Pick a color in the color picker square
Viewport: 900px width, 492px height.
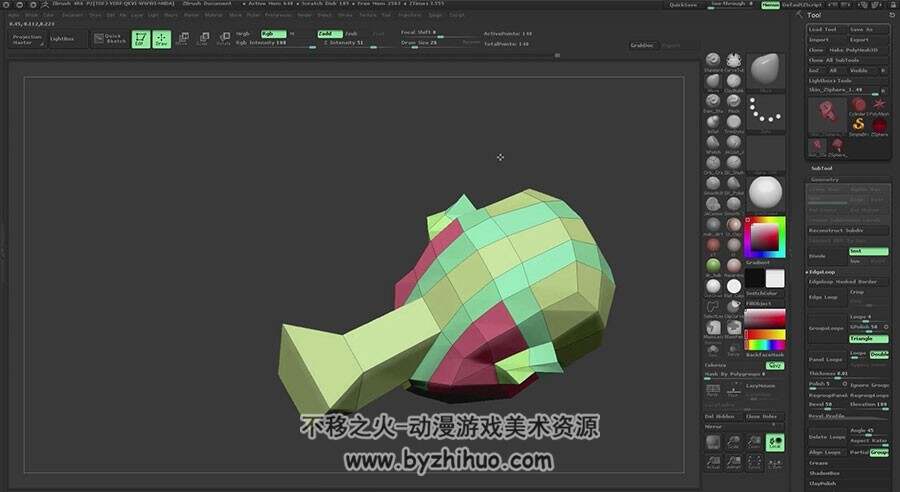(x=765, y=236)
